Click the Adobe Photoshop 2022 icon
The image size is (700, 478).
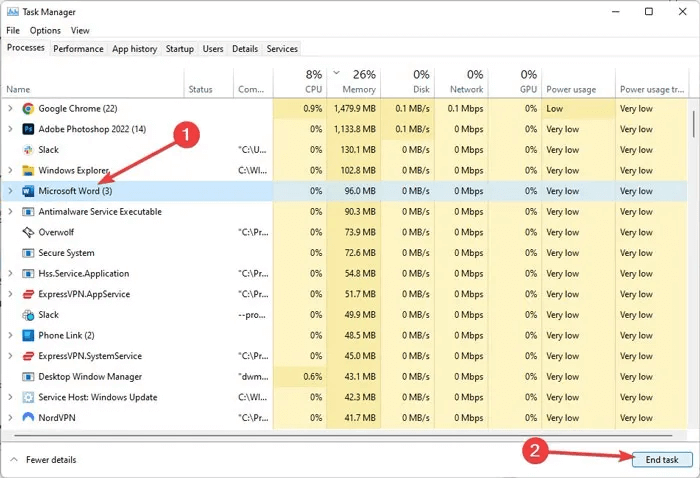click(x=28, y=129)
